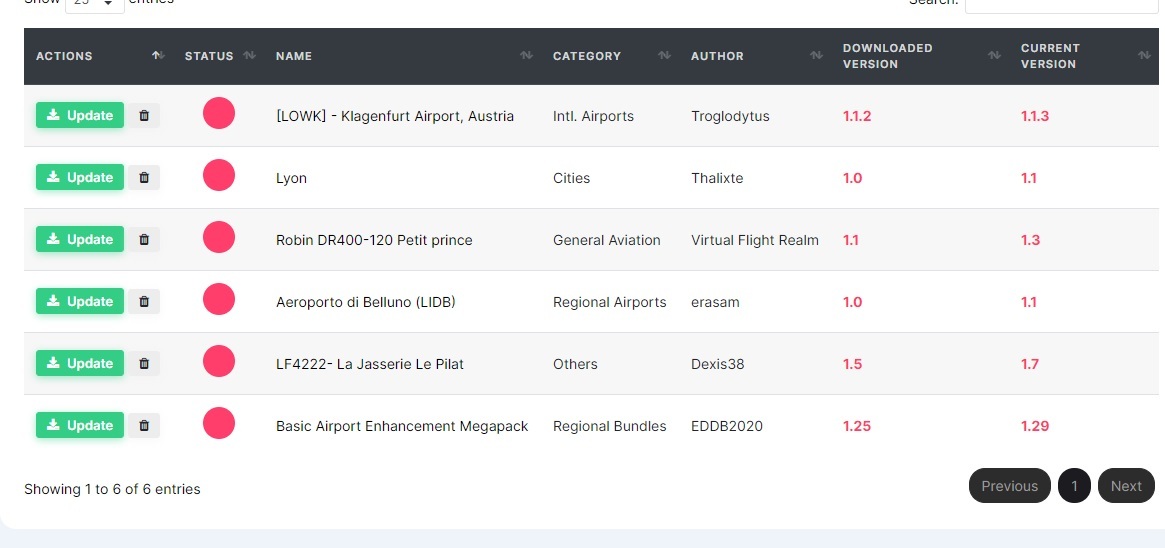Image resolution: width=1165 pixels, height=548 pixels.
Task: Delete LF4222- La Jasserie Le Pilat entry
Action: coord(144,364)
